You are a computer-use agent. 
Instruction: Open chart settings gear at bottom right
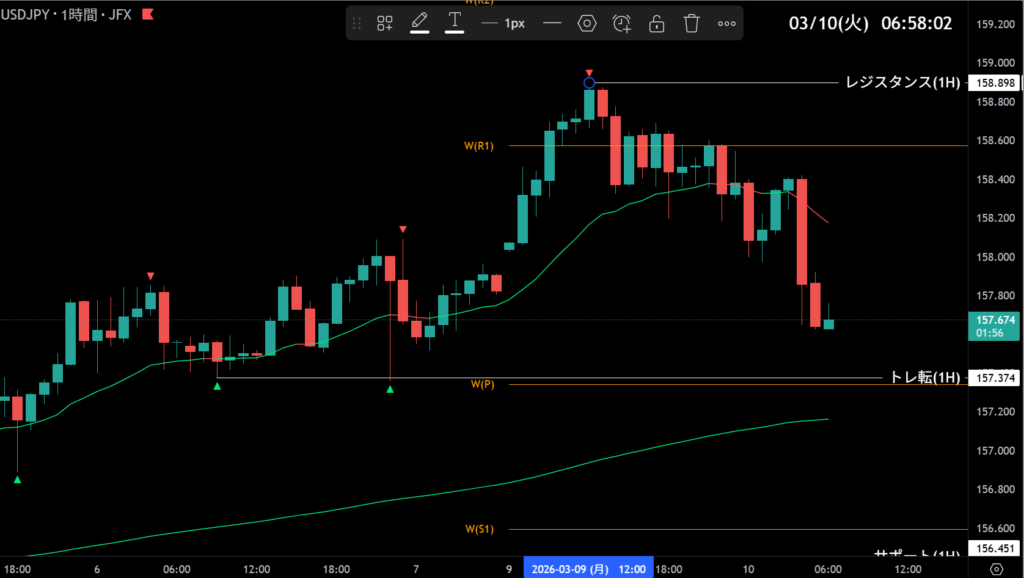click(996, 568)
